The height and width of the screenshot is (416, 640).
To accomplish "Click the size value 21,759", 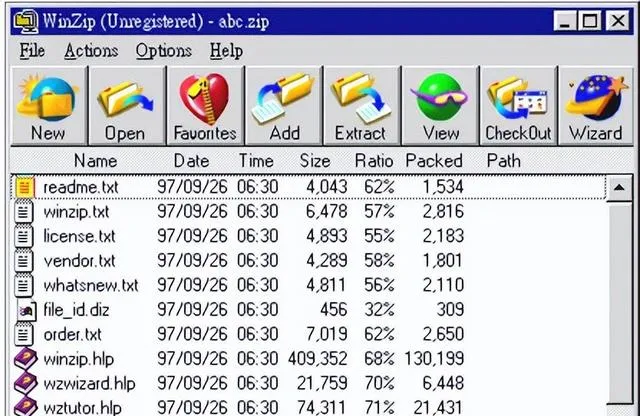I will pos(322,383).
